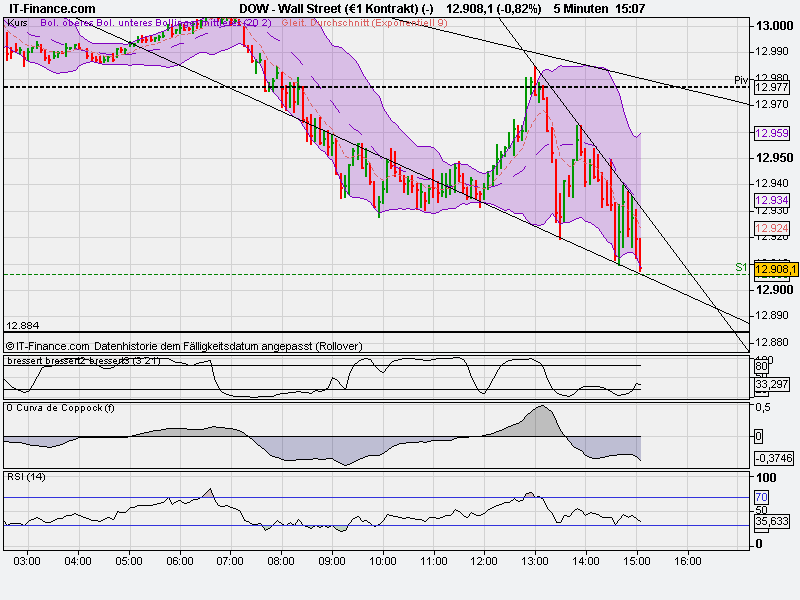Click the 12.900 price axis label
The width and height of the screenshot is (800, 600).
(x=774, y=290)
